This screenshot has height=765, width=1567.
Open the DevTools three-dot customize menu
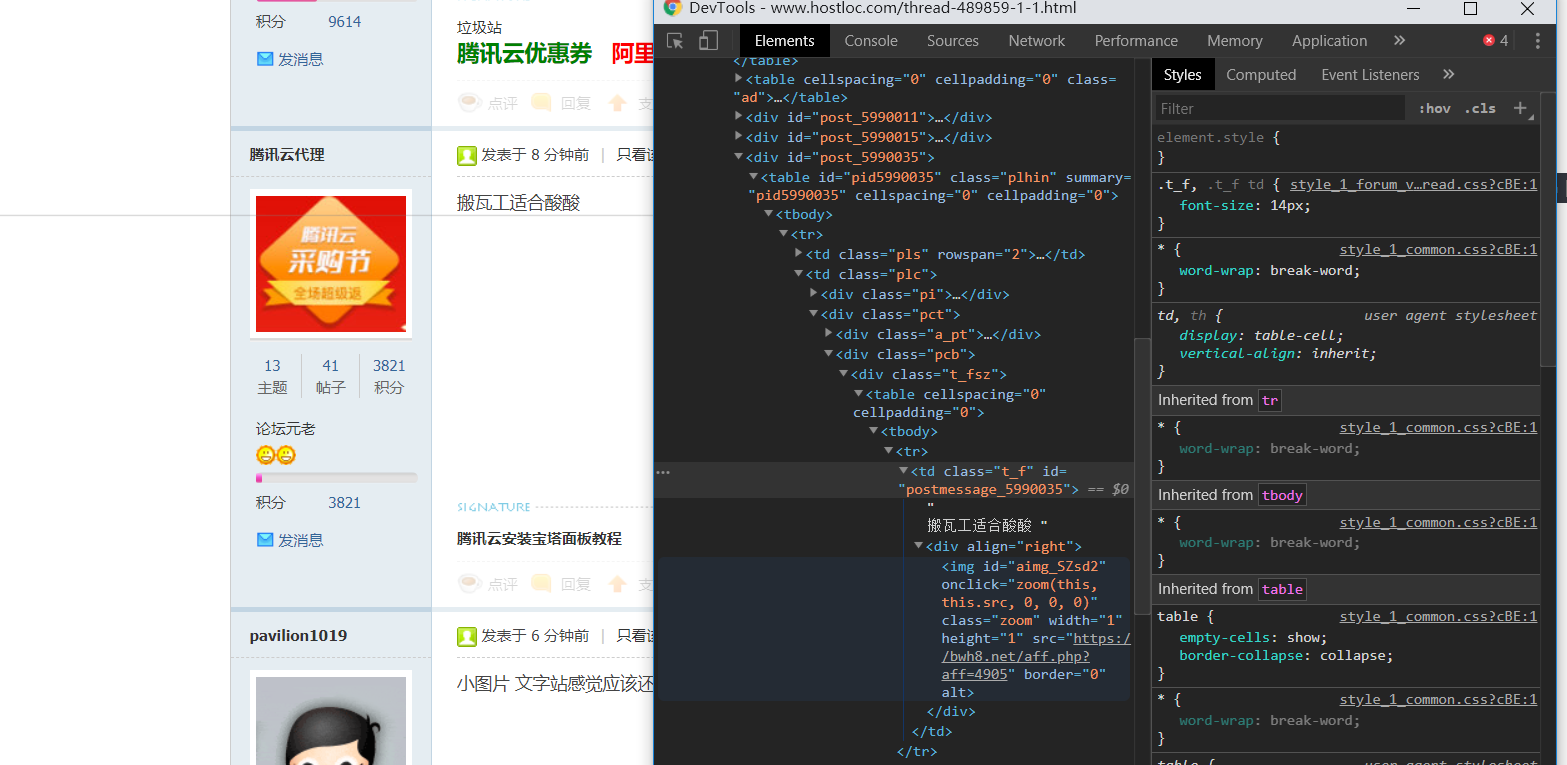[x=1534, y=41]
